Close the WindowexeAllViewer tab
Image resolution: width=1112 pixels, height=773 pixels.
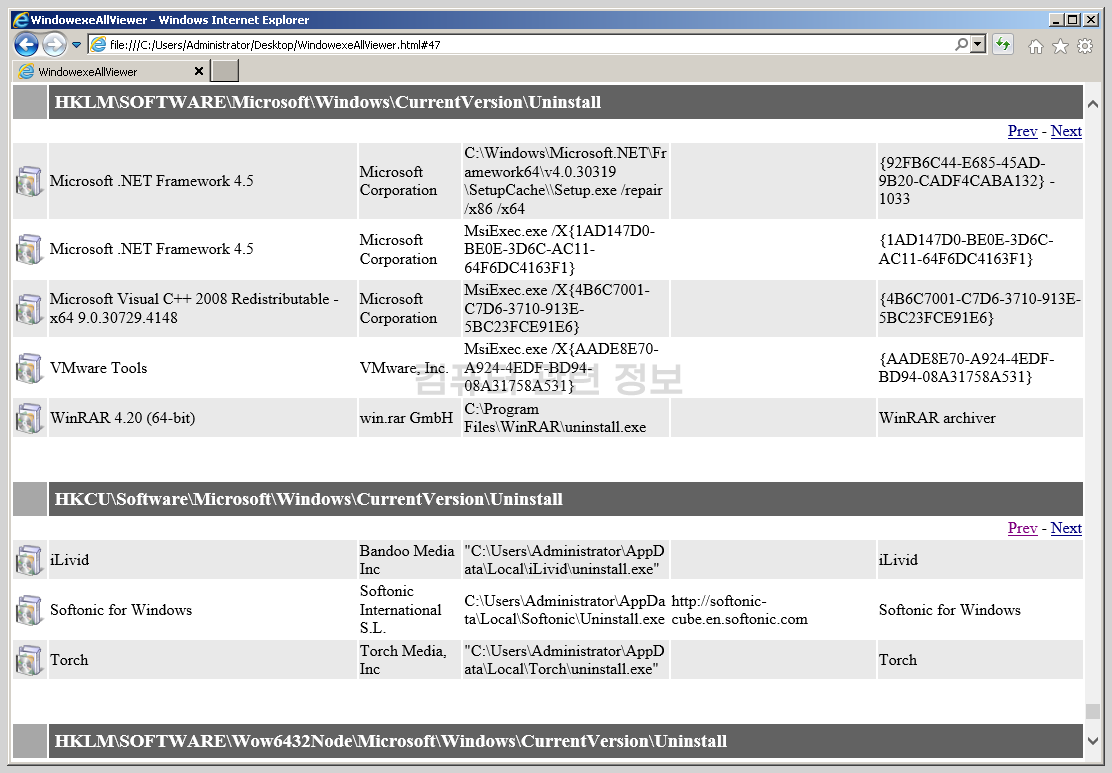tap(199, 71)
